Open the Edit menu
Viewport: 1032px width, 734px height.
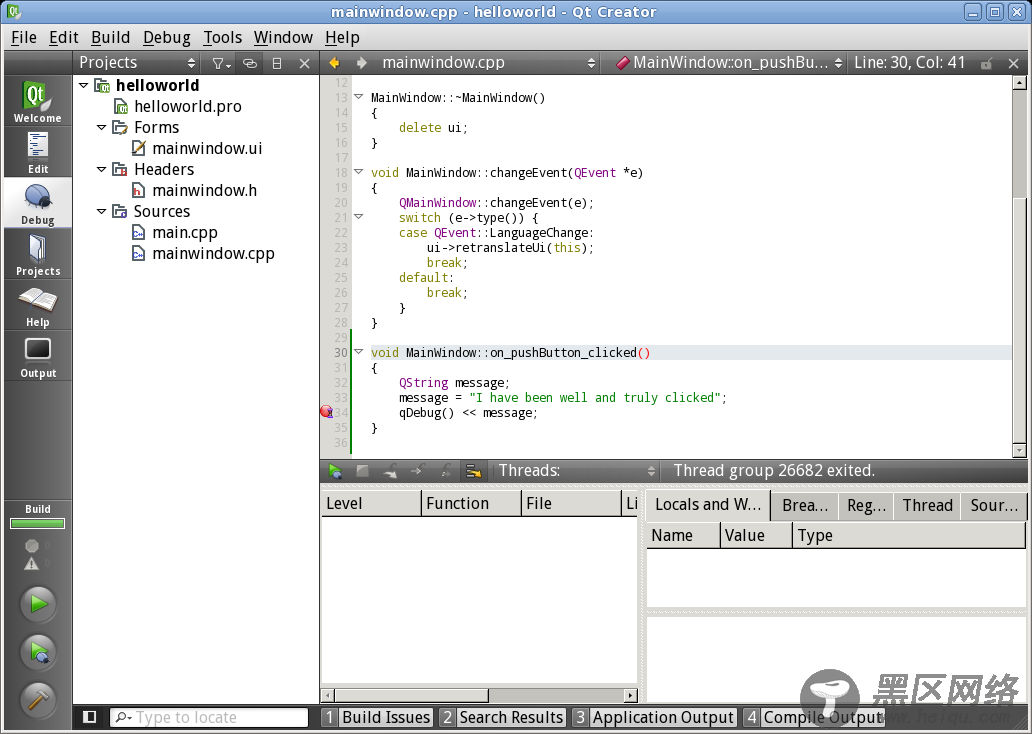pos(64,38)
